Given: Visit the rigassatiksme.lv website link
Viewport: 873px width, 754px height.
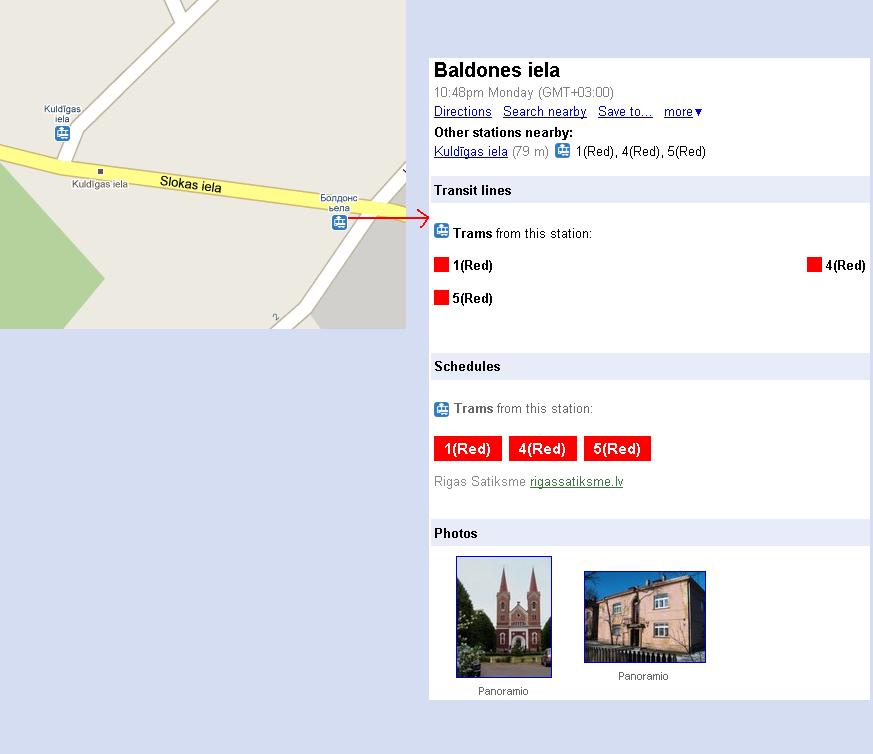Looking at the screenshot, I should point(576,482).
